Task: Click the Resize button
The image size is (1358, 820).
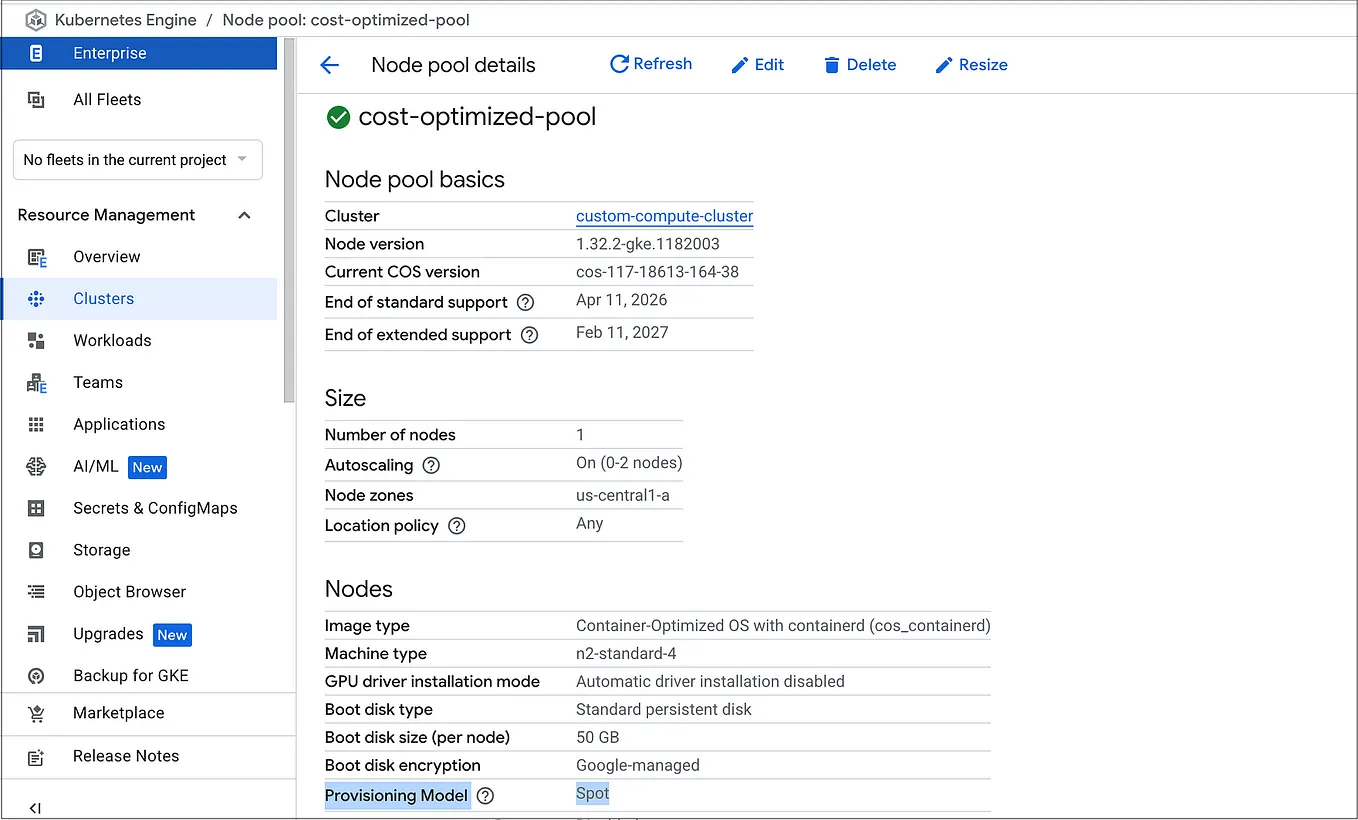Action: pyautogui.click(x=971, y=63)
